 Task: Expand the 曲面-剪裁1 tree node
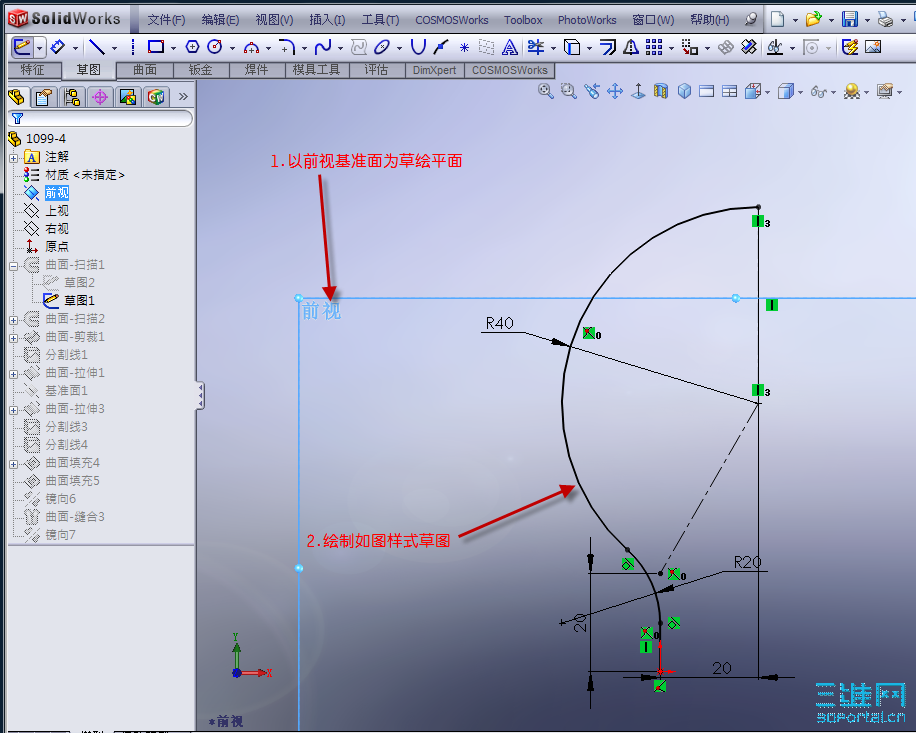coord(13,338)
